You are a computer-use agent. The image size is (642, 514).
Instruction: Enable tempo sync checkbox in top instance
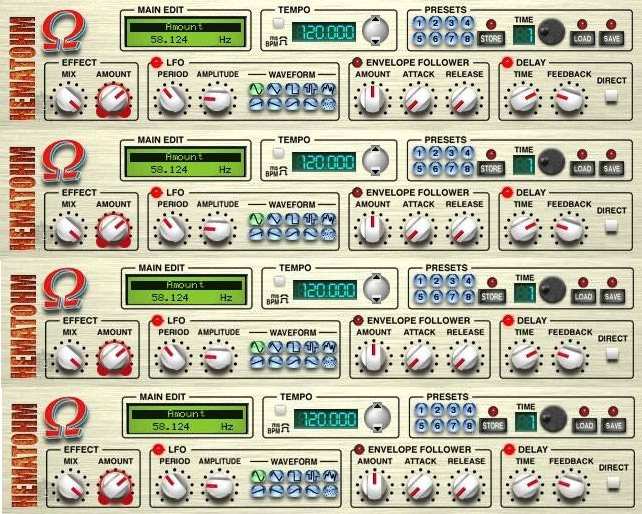(278, 23)
